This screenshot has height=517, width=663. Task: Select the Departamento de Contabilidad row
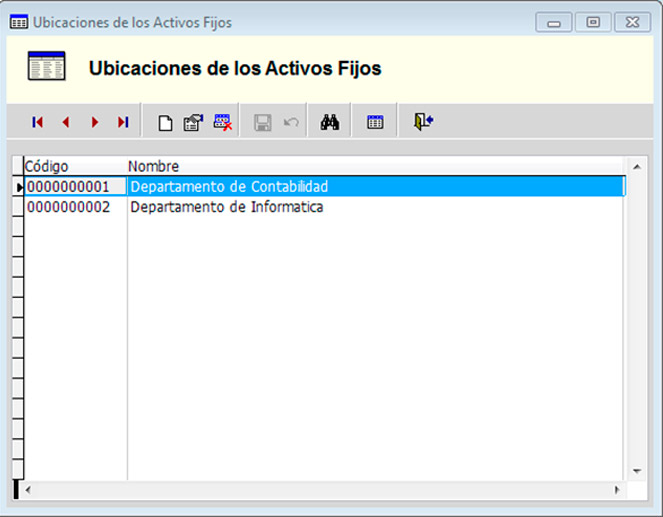pyautogui.click(x=229, y=187)
